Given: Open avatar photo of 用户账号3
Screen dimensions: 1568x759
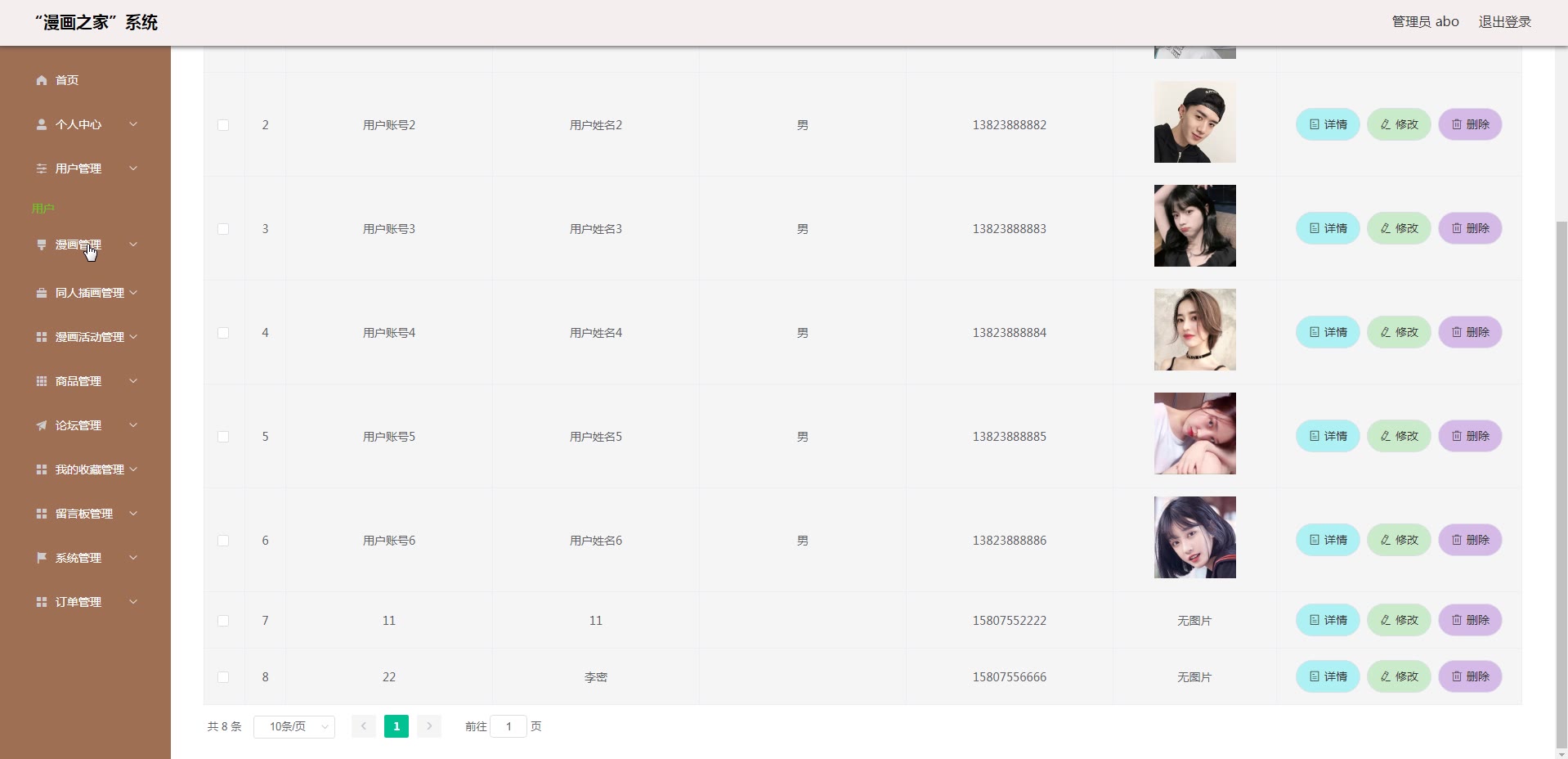Looking at the screenshot, I should [1195, 226].
